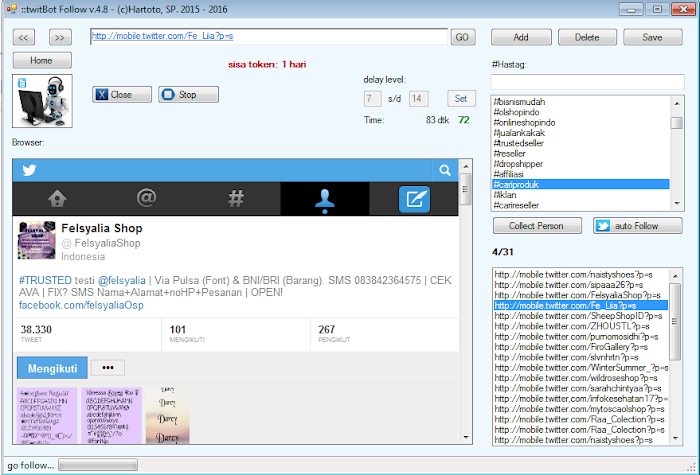Open Twitter search magnifier icon
Image resolution: width=700 pixels, height=475 pixels.
[x=445, y=170]
